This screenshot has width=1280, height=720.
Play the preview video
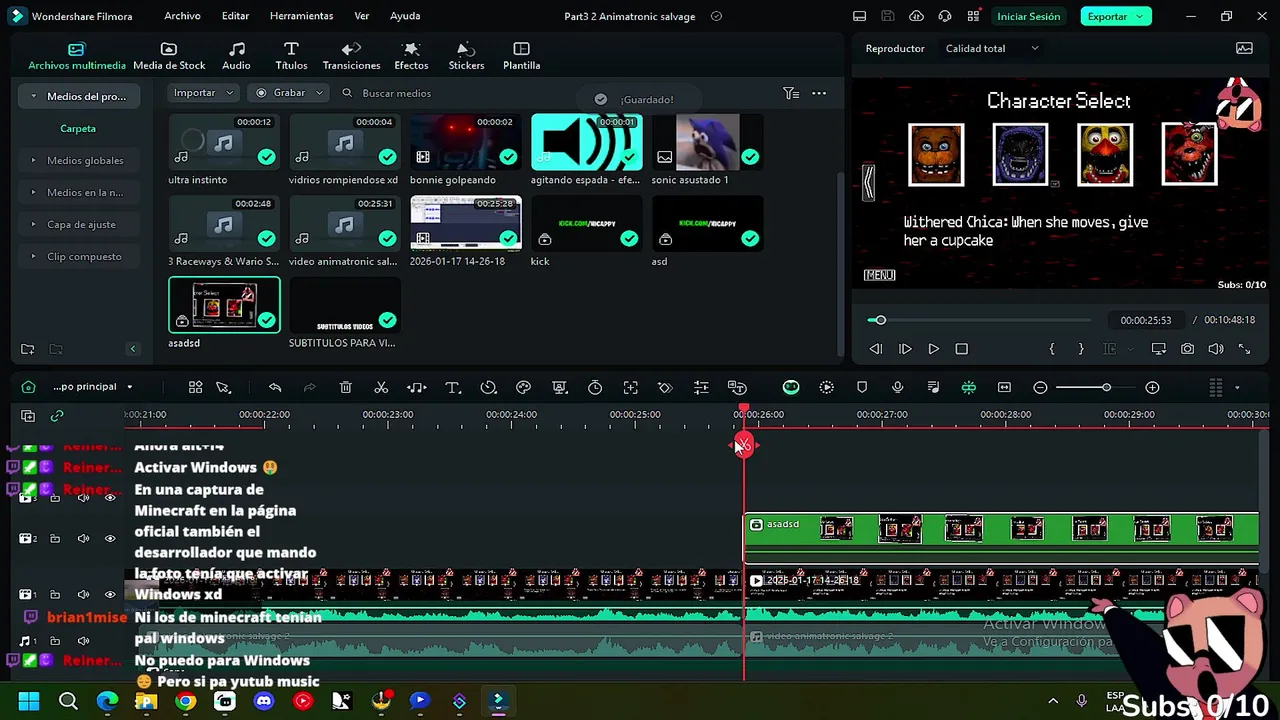933,349
